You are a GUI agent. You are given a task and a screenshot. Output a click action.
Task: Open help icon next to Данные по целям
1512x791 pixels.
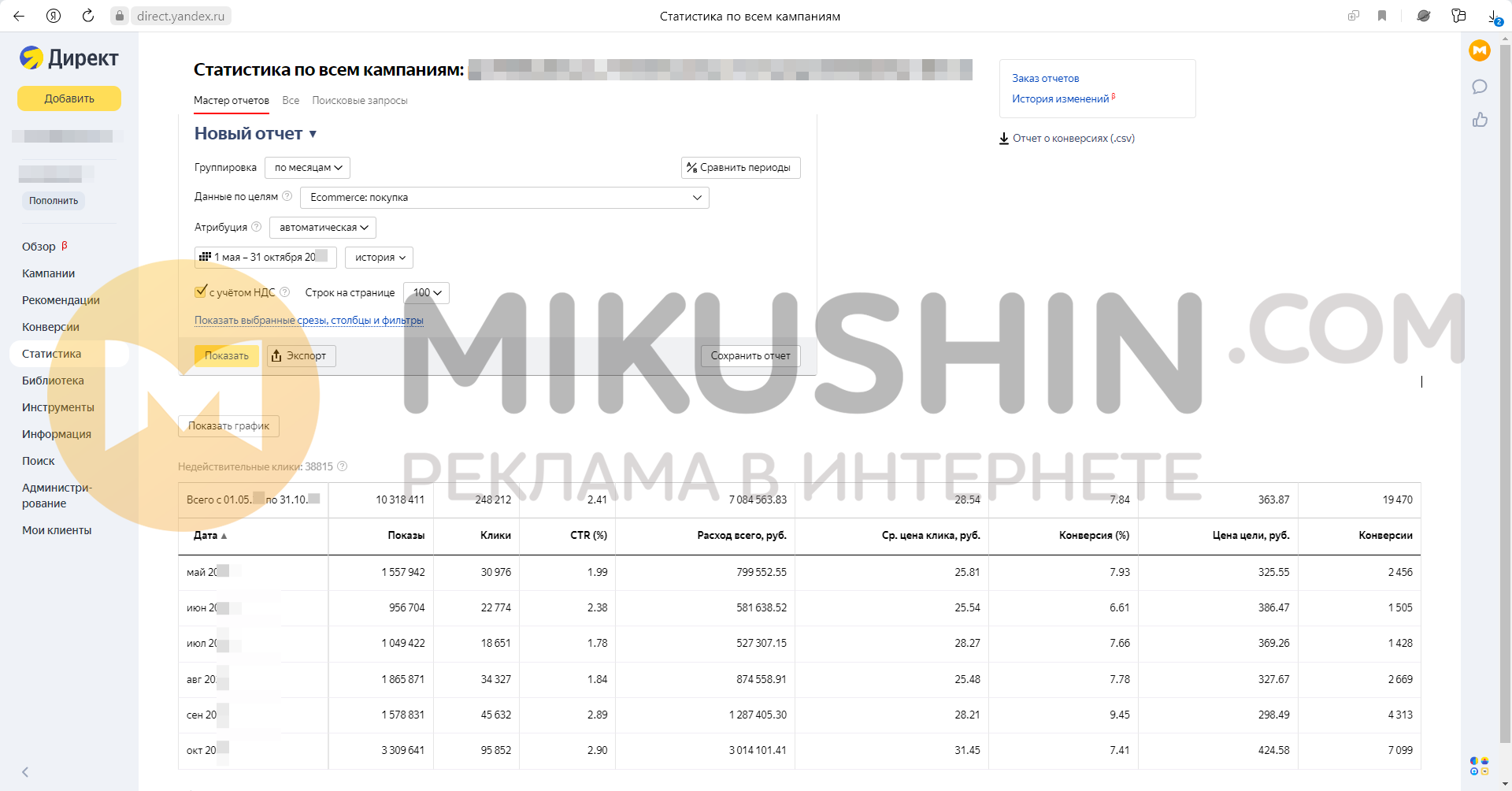pos(287,196)
